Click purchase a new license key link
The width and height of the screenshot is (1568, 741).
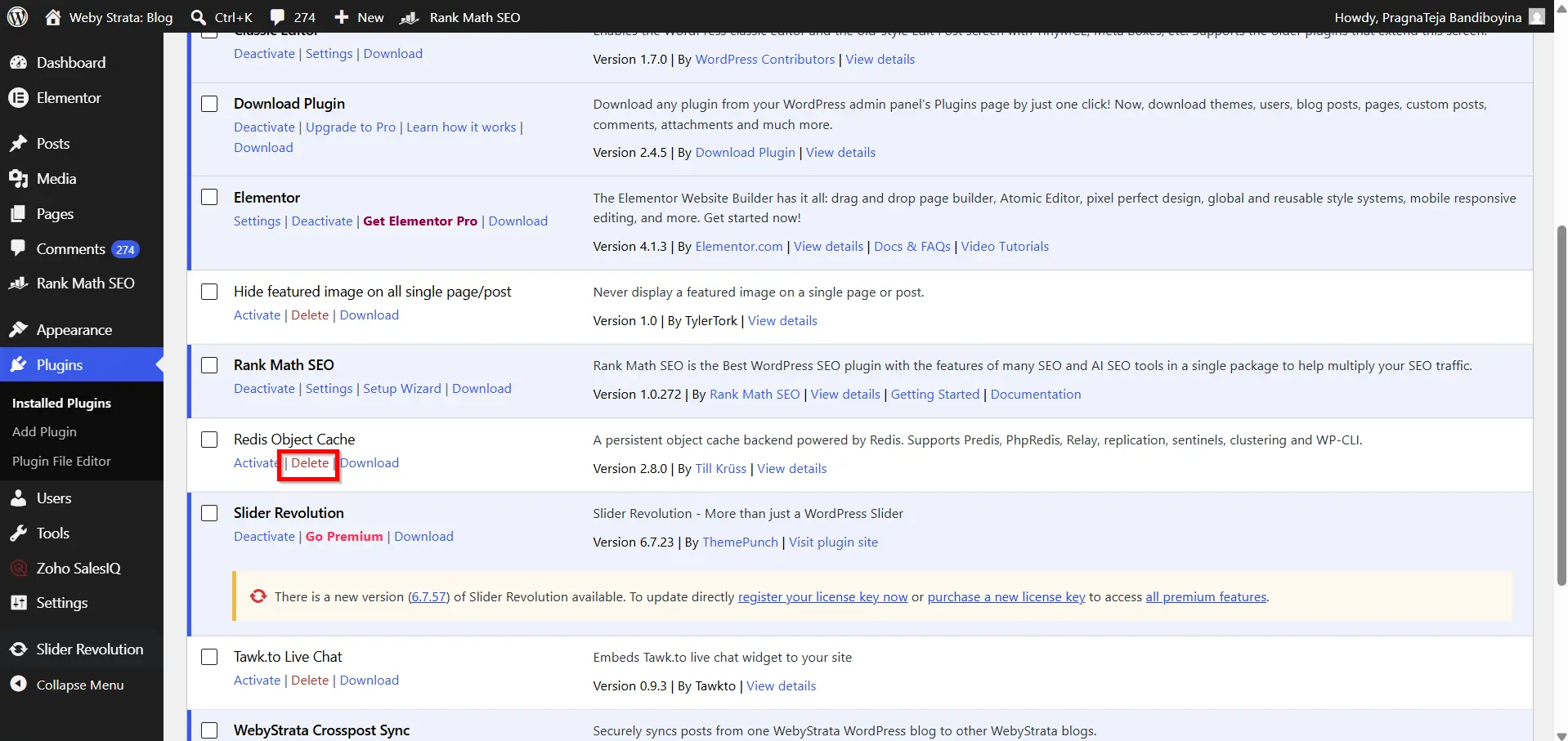point(1006,597)
